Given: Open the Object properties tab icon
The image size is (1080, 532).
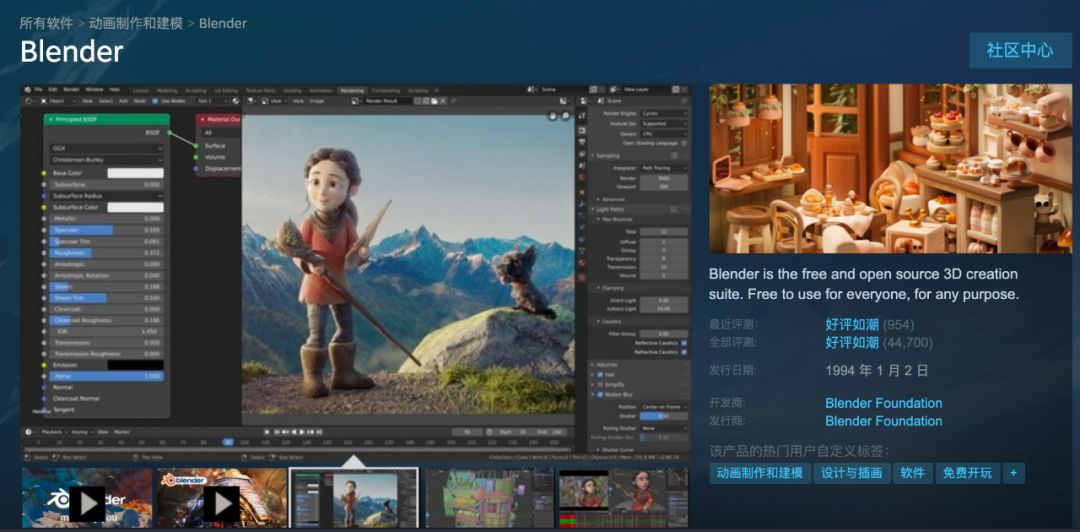Looking at the screenshot, I should (x=582, y=192).
